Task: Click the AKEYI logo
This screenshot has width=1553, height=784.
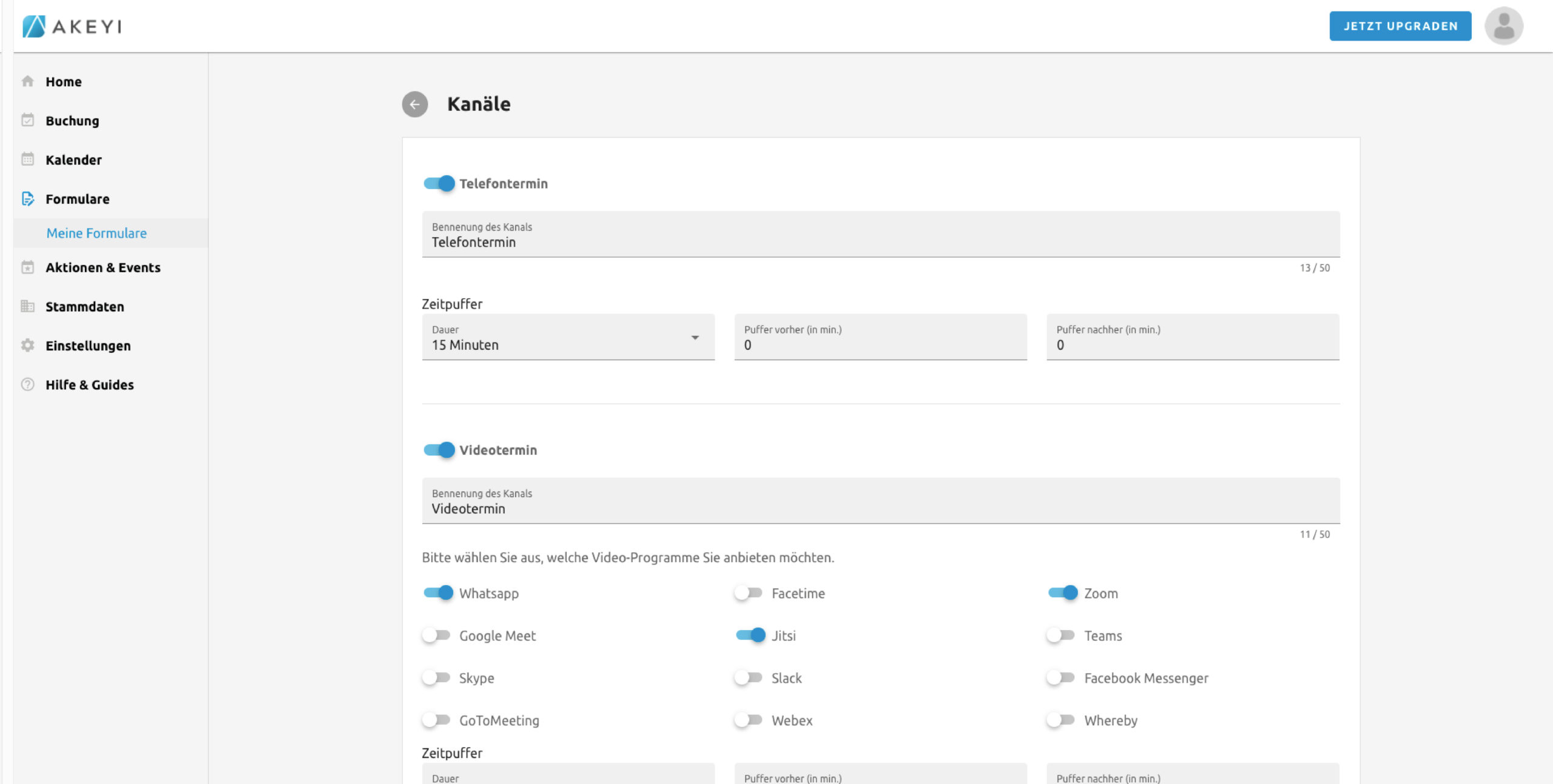Action: click(72, 26)
